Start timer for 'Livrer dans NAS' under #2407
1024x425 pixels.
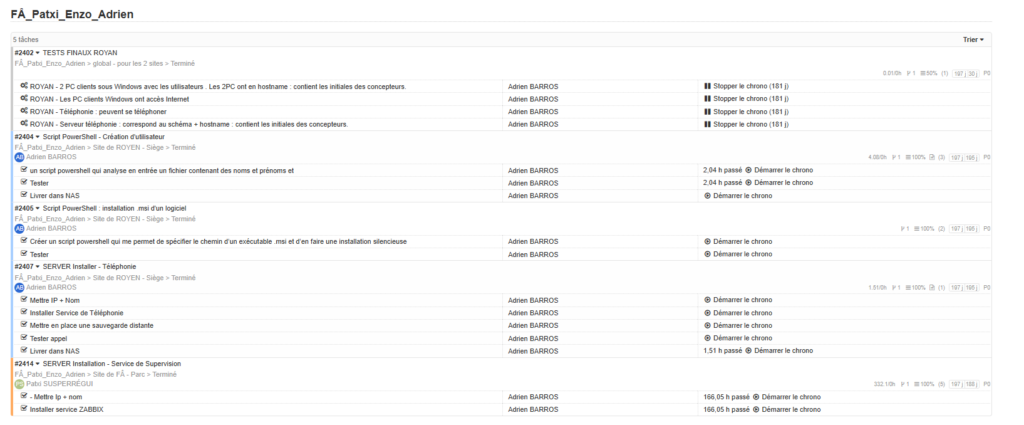pos(779,351)
